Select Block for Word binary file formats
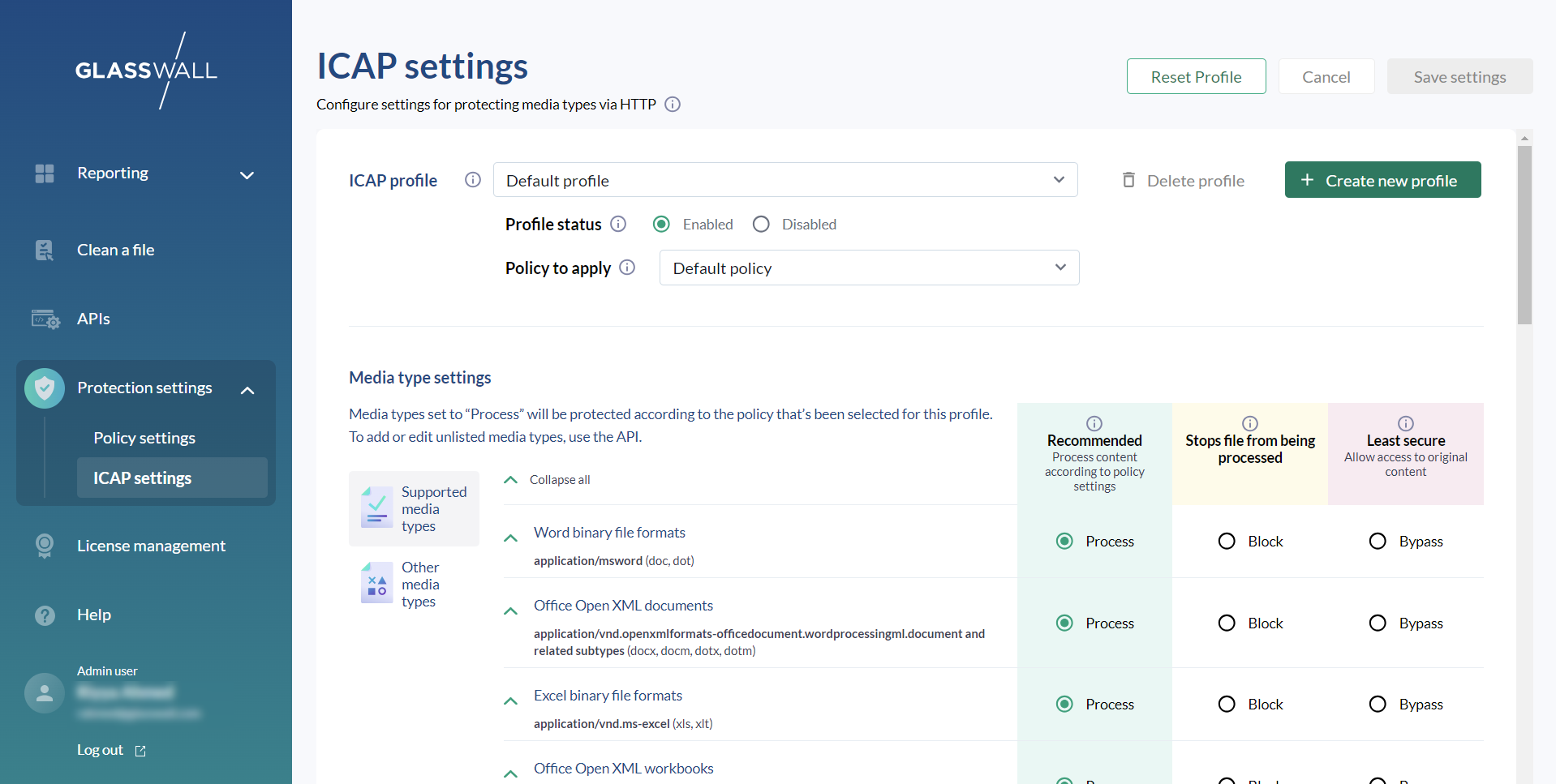This screenshot has height=784, width=1556. pyautogui.click(x=1227, y=542)
